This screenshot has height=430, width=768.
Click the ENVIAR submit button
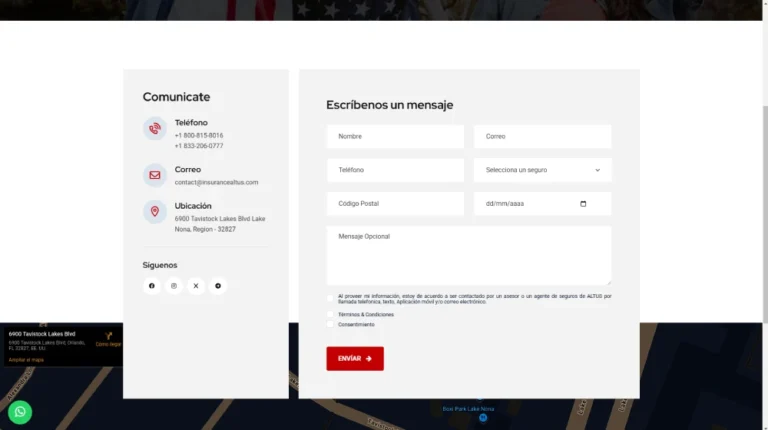355,358
